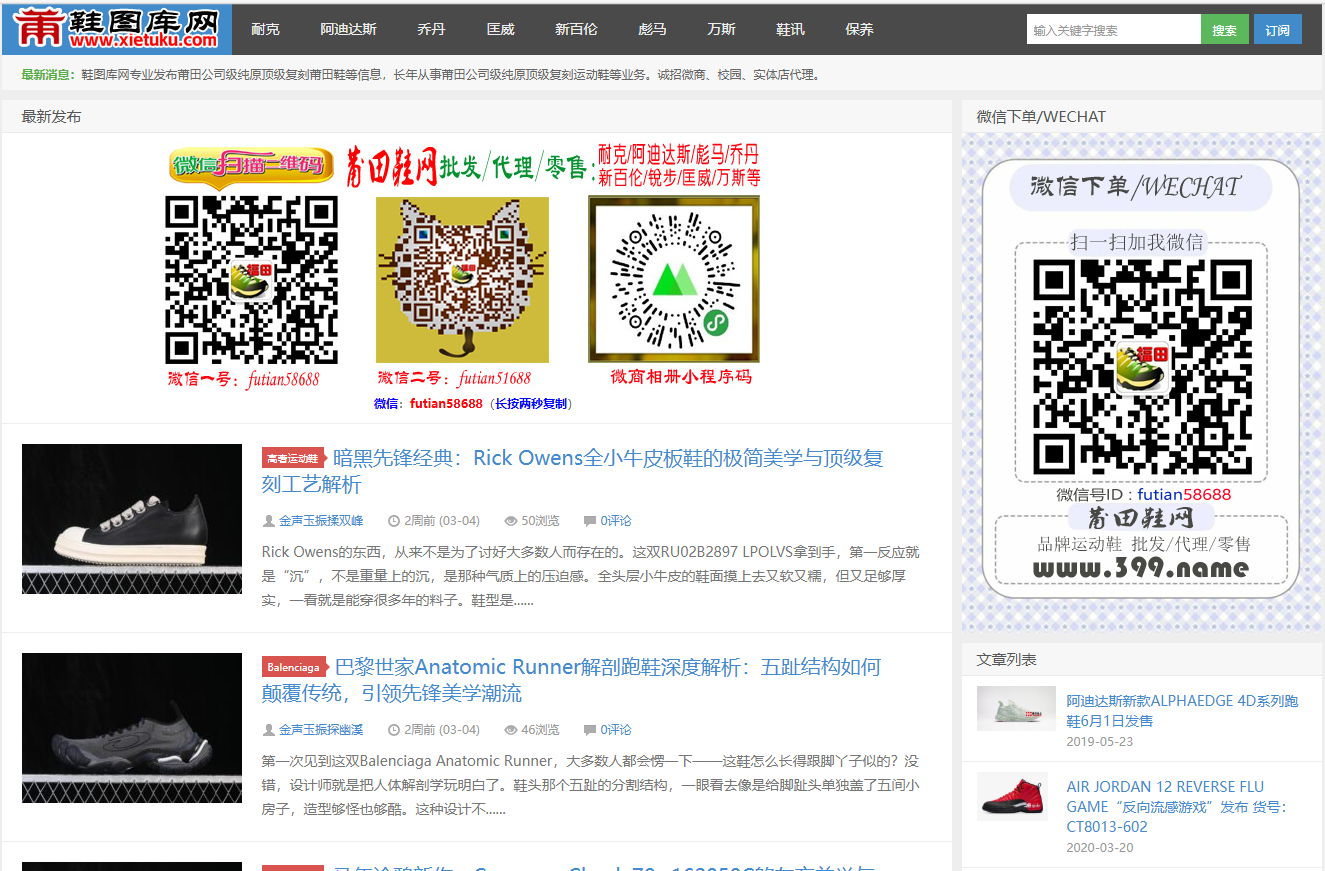Screen dimensions: 1325x871
Task: Go to the 鞋讯 navigation section
Action: 790,30
